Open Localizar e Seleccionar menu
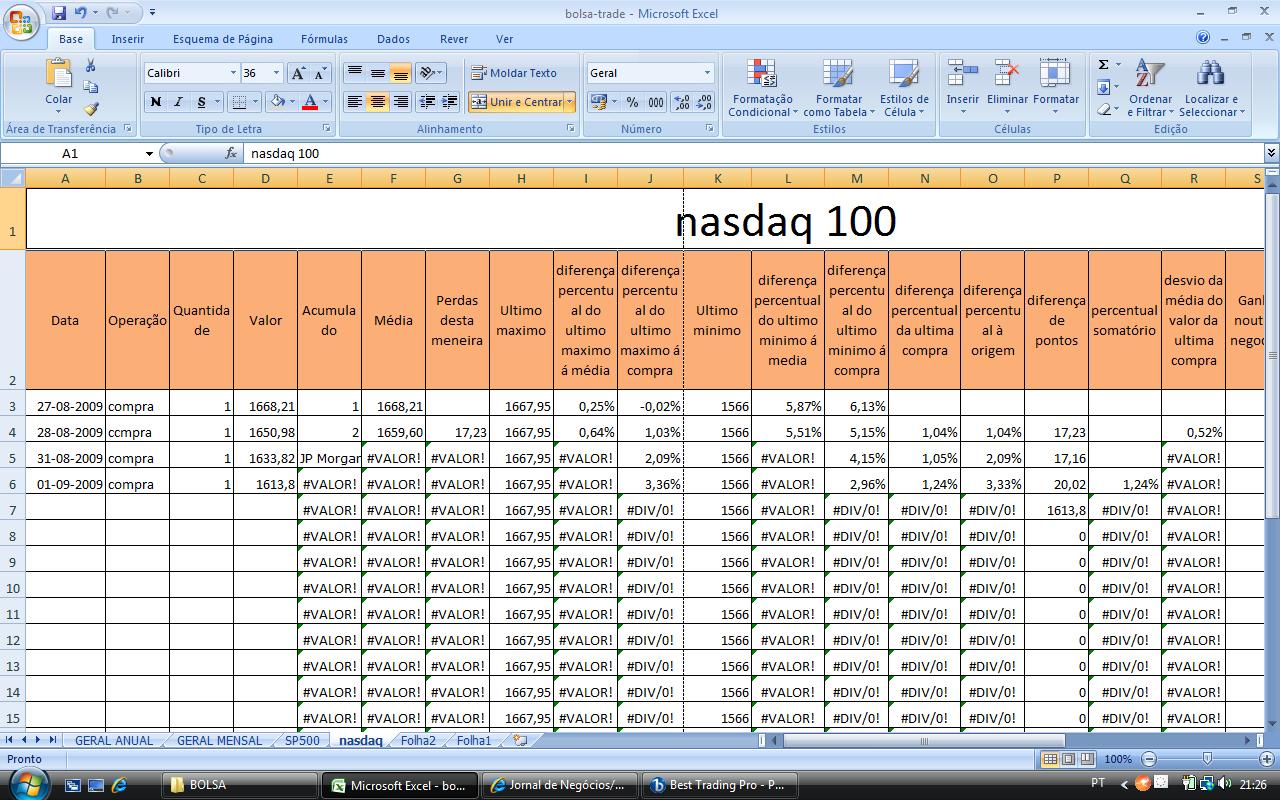1280x800 pixels. [x=1211, y=87]
